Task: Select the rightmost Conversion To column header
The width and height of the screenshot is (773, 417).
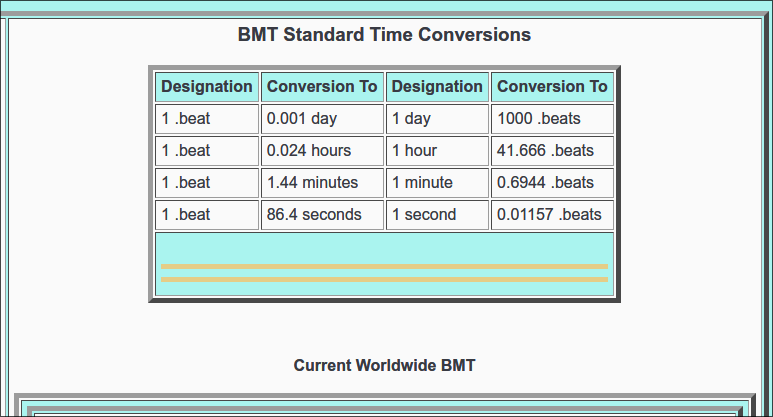Action: click(x=552, y=87)
